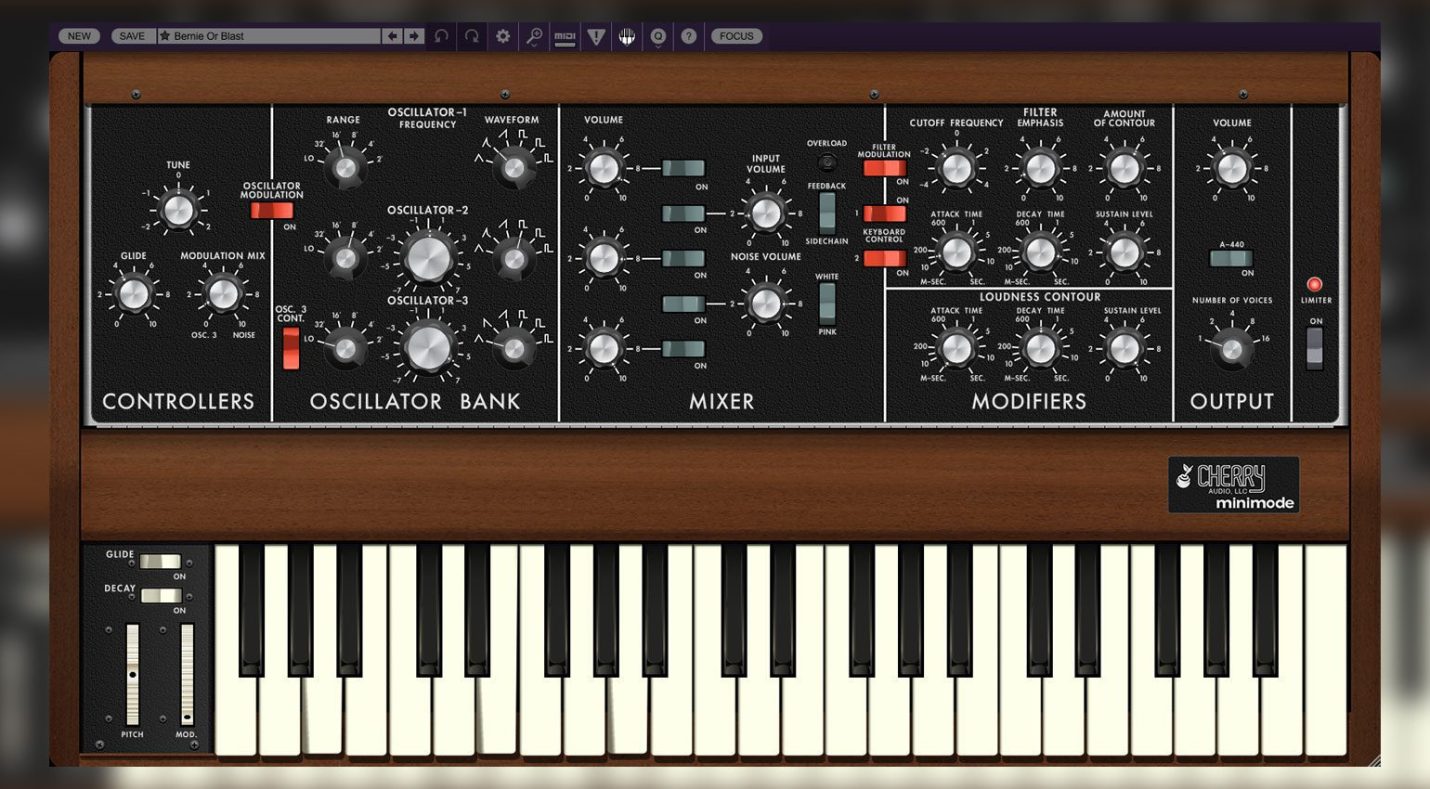Viewport: 1430px width, 789px height.
Task: Click the zoom magnifier icon
Action: [535, 33]
